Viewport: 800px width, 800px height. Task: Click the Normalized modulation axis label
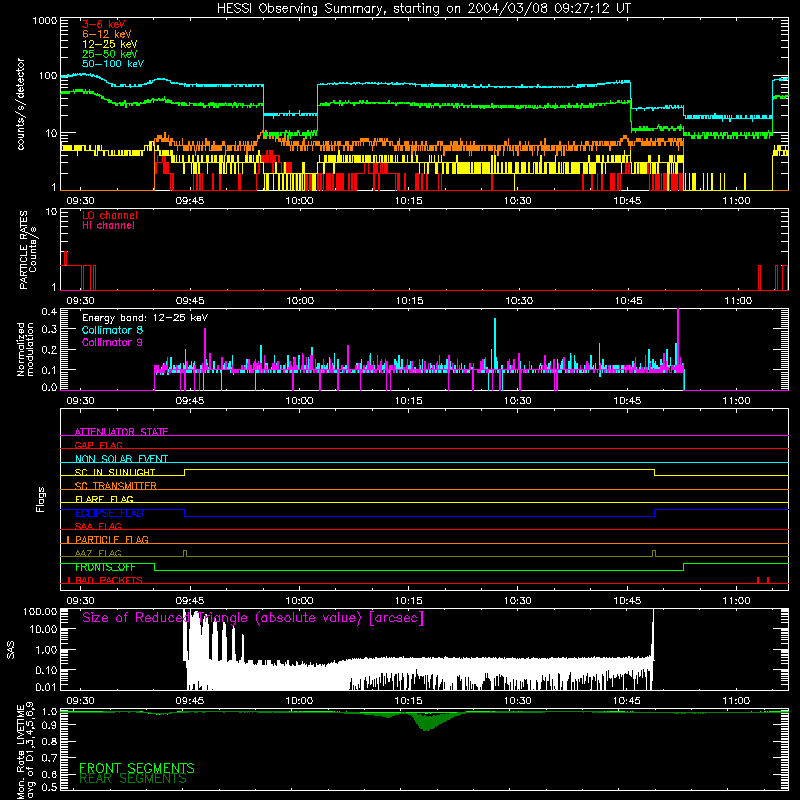tap(25, 349)
